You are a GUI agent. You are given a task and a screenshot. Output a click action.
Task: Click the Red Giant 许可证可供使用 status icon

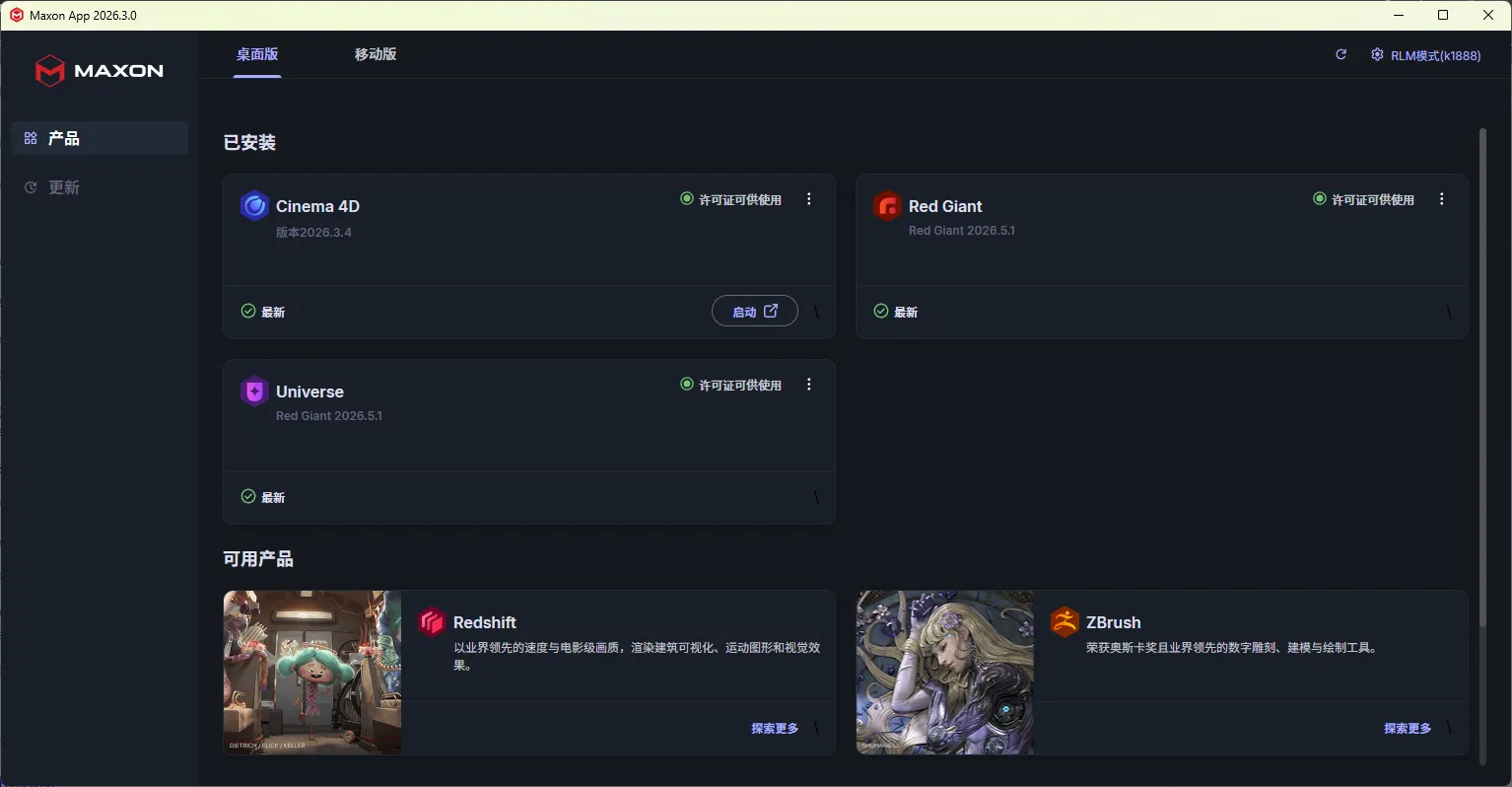pos(1320,199)
